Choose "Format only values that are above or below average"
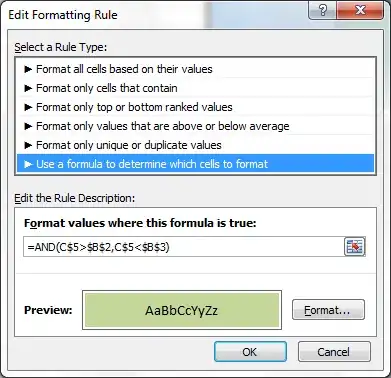391x378 pixels. tap(196, 126)
